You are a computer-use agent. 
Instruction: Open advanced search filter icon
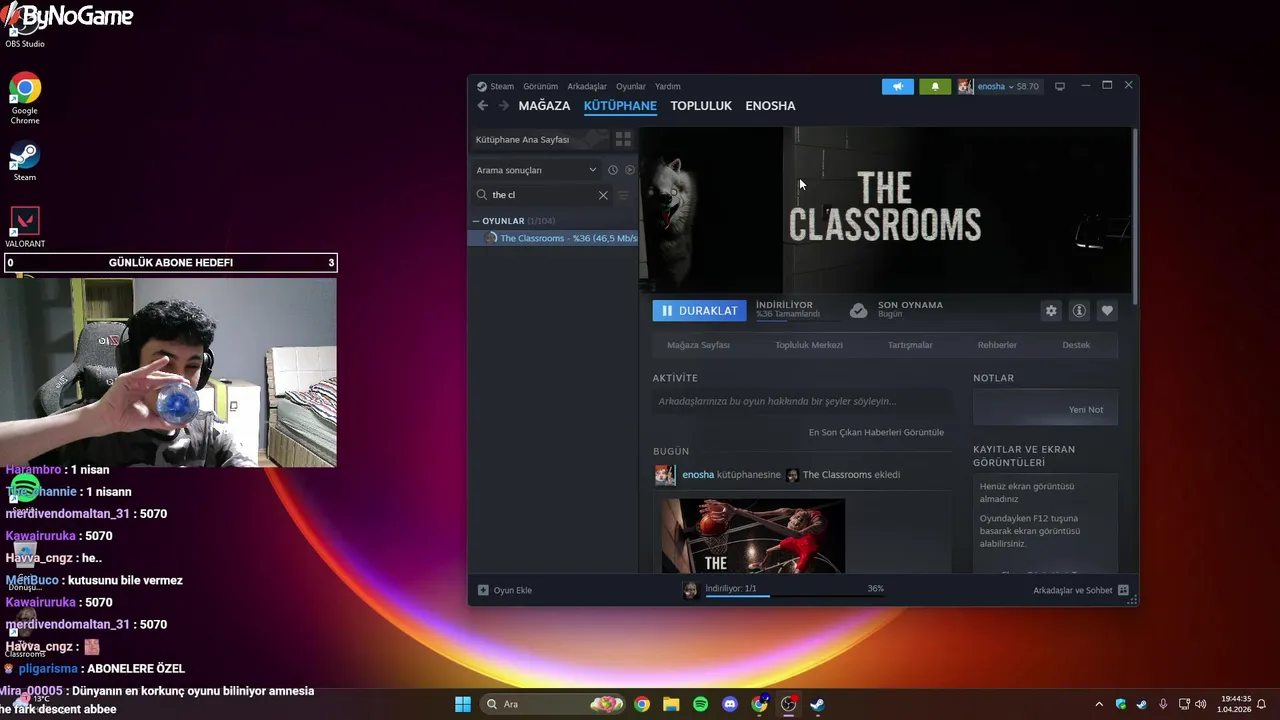pos(623,195)
